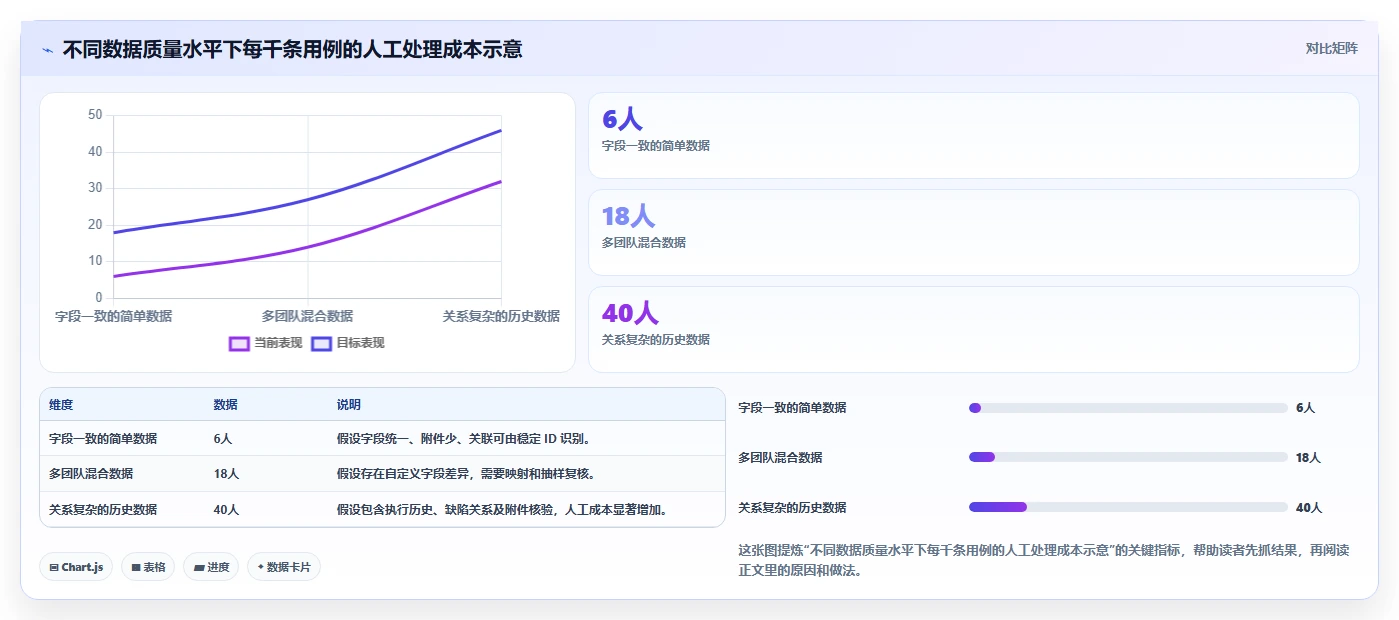1399x620 pixels.
Task: Click the 对比矩阵 label in header
Action: [1331, 48]
